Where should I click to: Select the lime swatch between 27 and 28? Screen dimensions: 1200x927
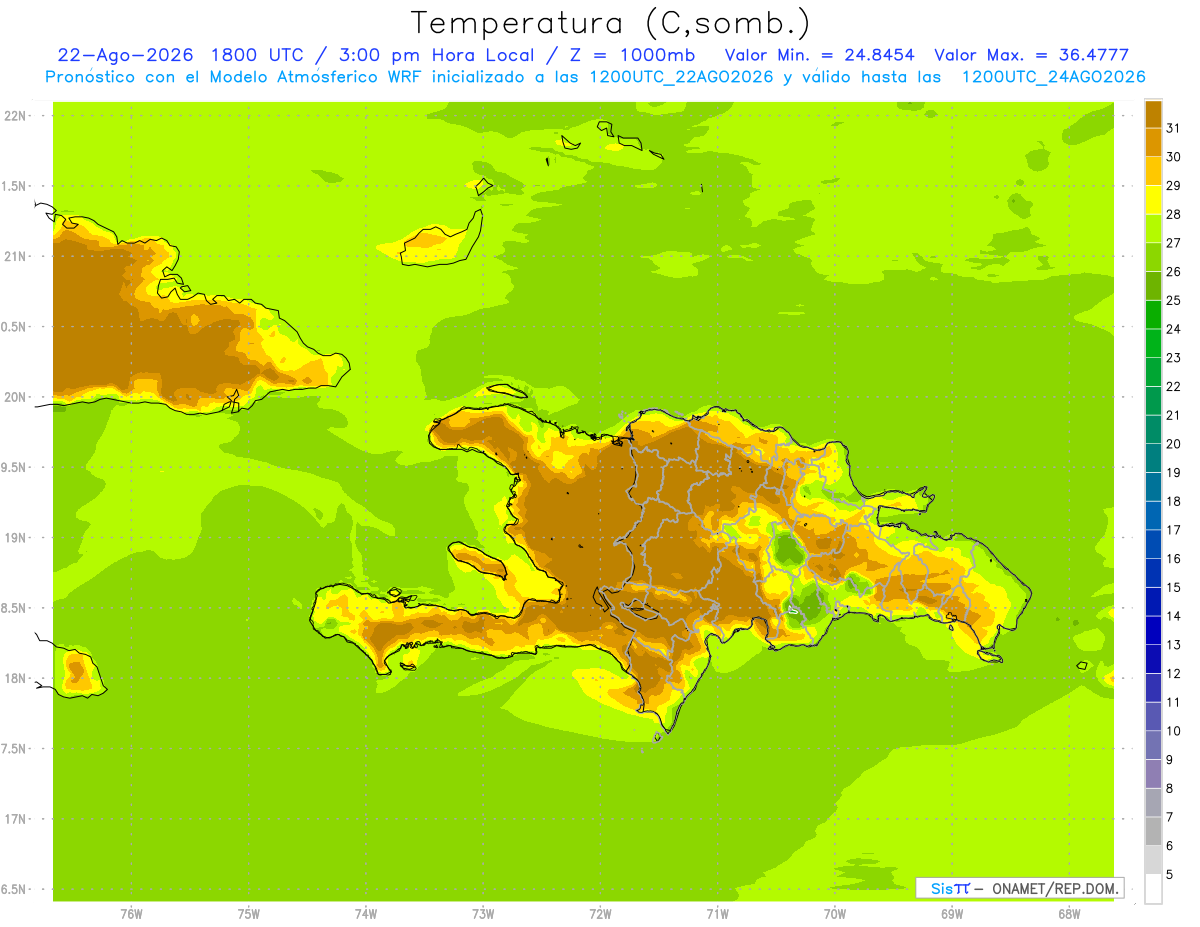pos(1153,229)
